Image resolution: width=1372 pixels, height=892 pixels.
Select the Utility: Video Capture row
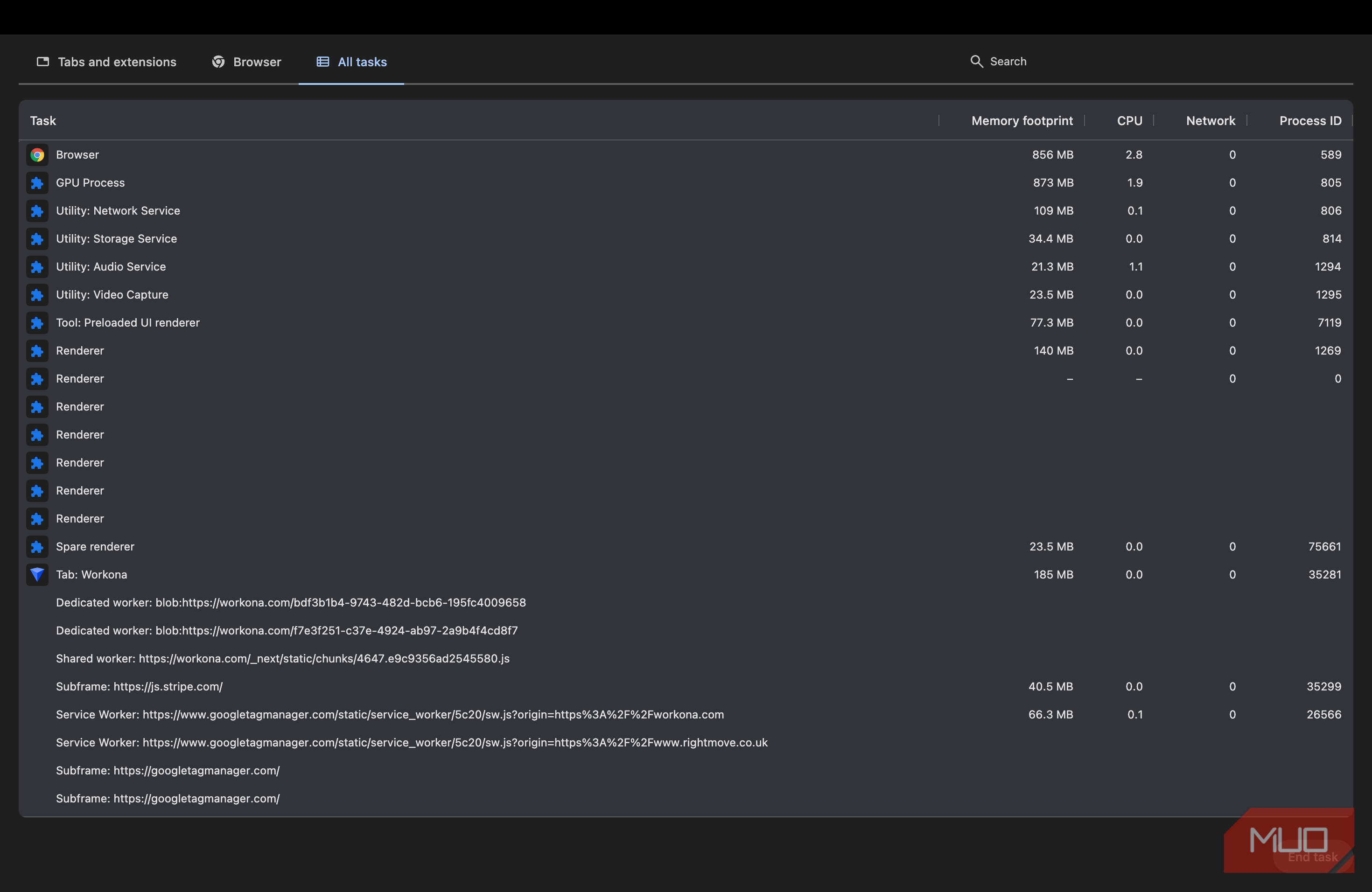coord(686,295)
